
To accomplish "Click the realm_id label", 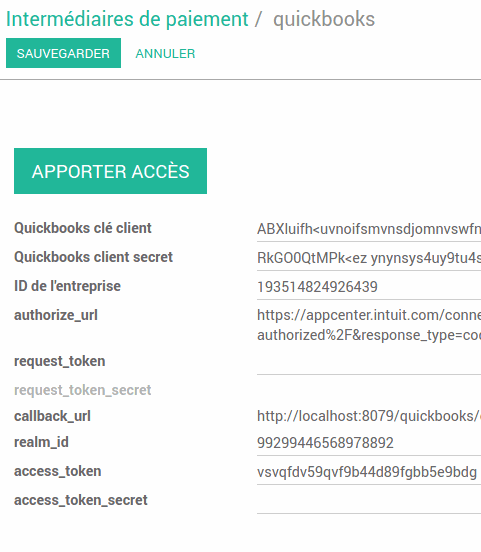I will (x=41, y=442).
